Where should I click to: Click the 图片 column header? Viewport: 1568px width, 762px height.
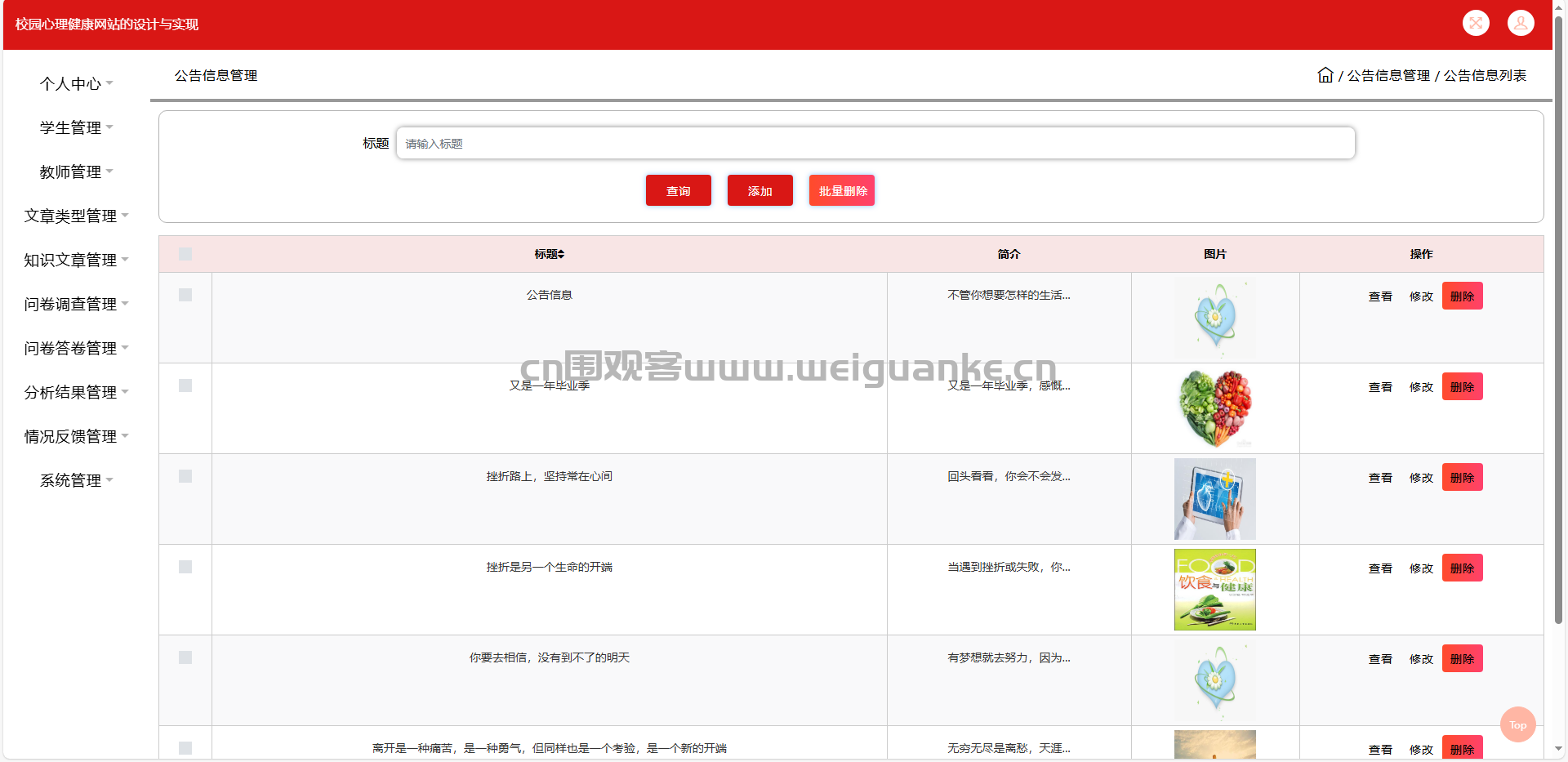coord(1215,254)
